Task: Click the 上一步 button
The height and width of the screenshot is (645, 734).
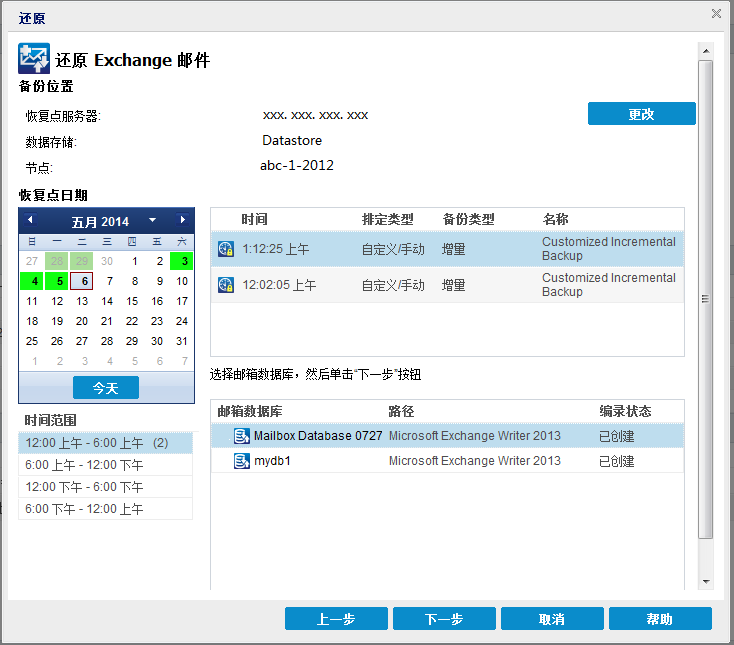Action: [336, 619]
